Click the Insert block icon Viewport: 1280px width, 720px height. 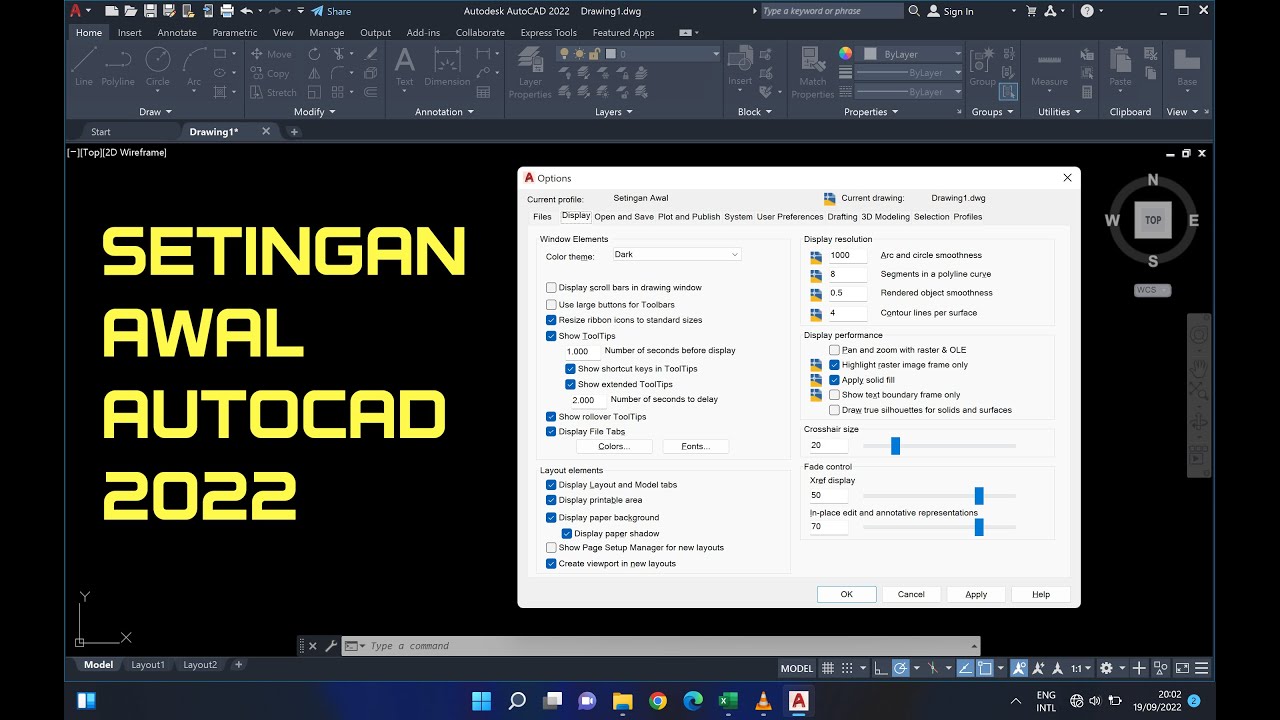740,67
